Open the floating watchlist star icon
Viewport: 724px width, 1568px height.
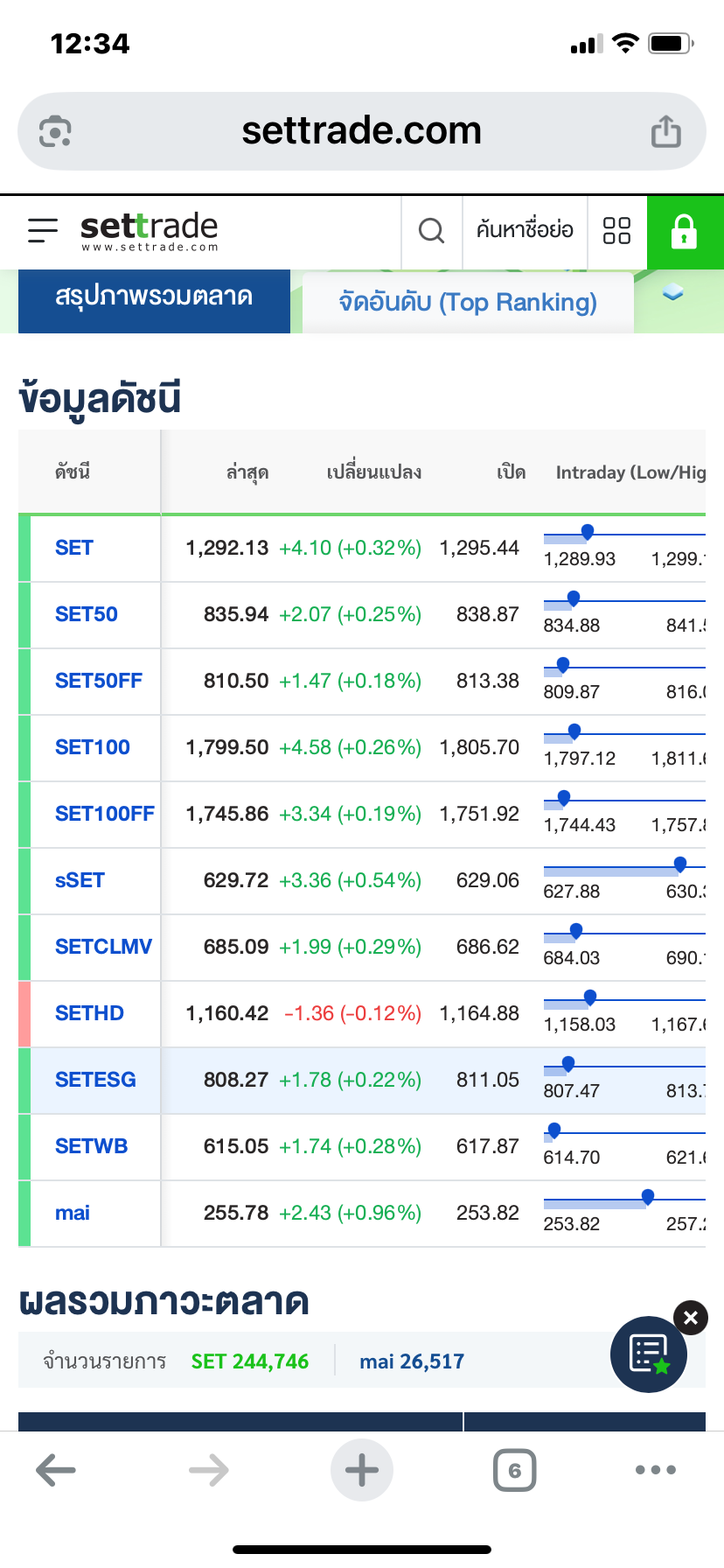[x=649, y=1354]
